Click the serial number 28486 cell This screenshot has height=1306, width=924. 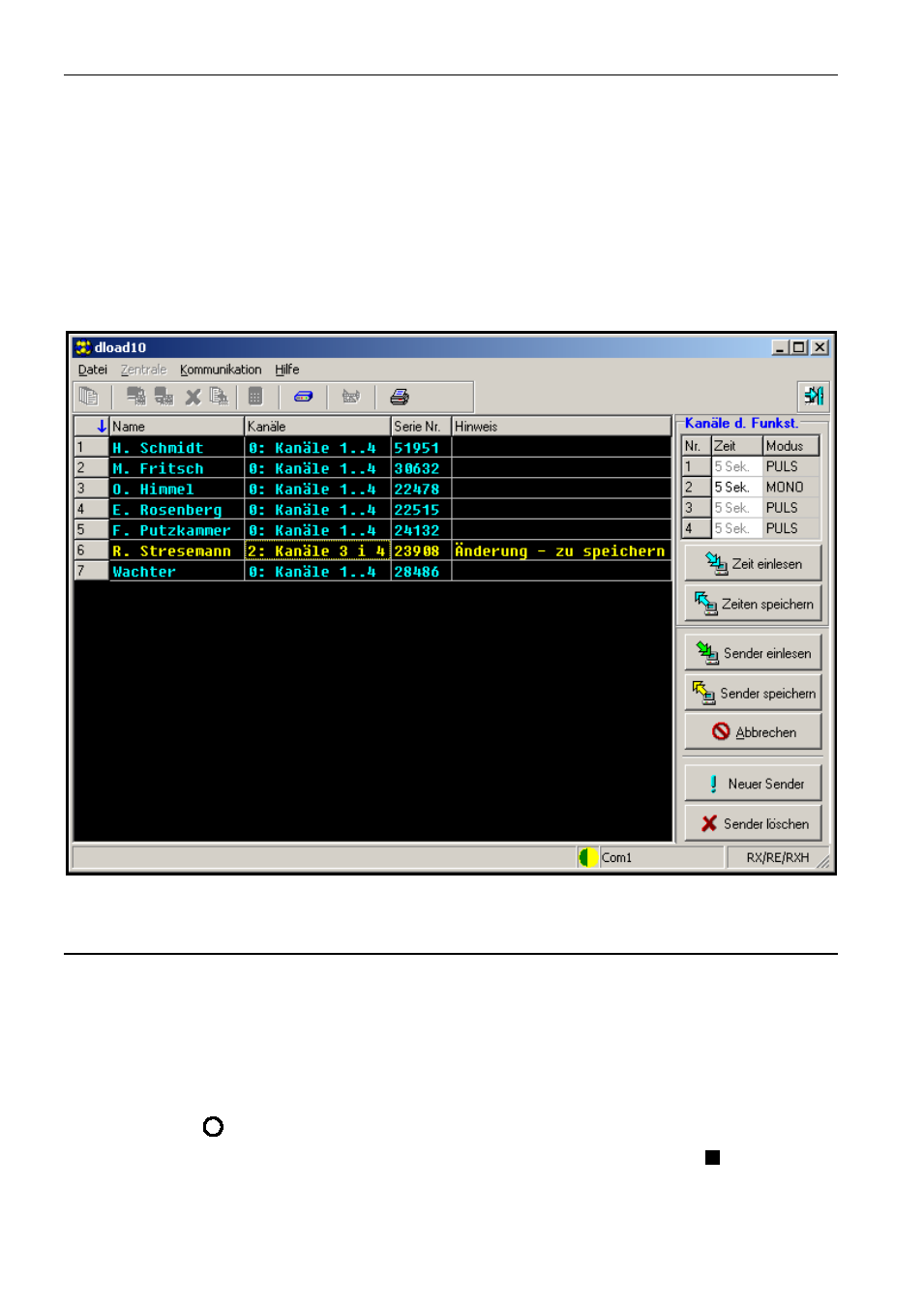coord(421,572)
